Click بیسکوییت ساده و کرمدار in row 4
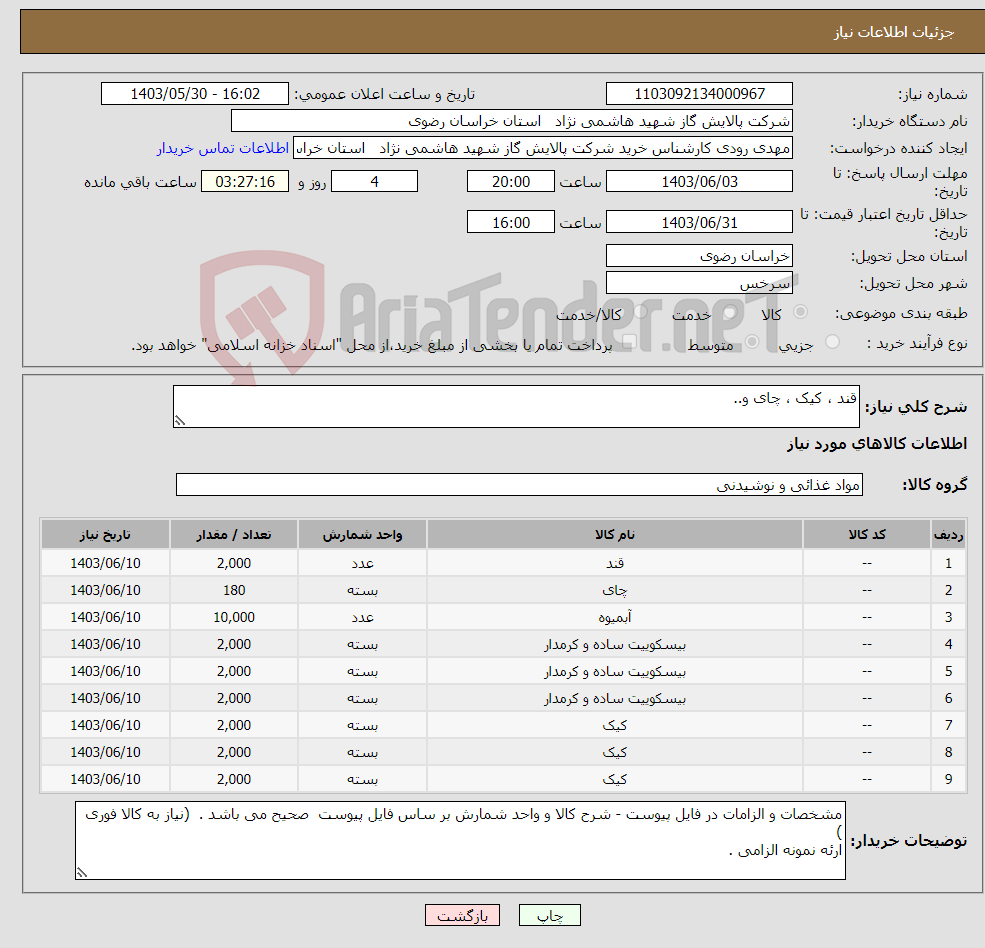985x948 pixels. 614,644
